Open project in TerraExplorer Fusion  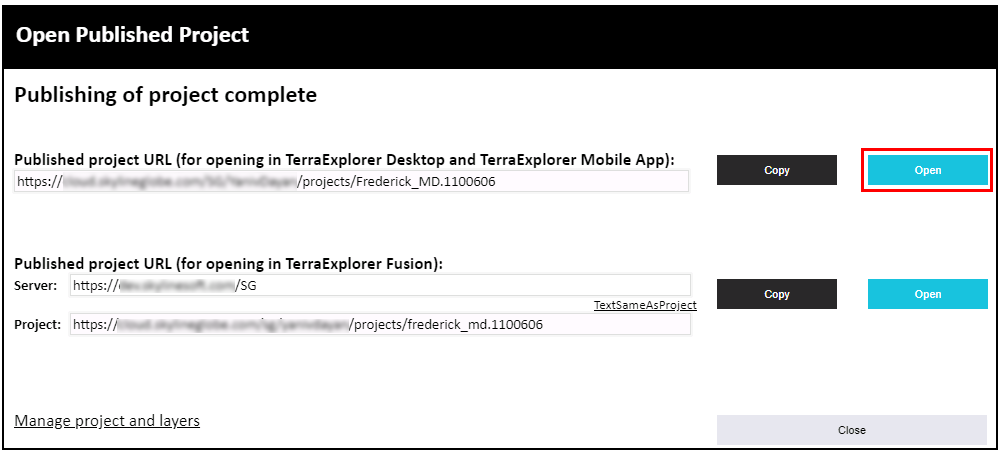click(927, 294)
